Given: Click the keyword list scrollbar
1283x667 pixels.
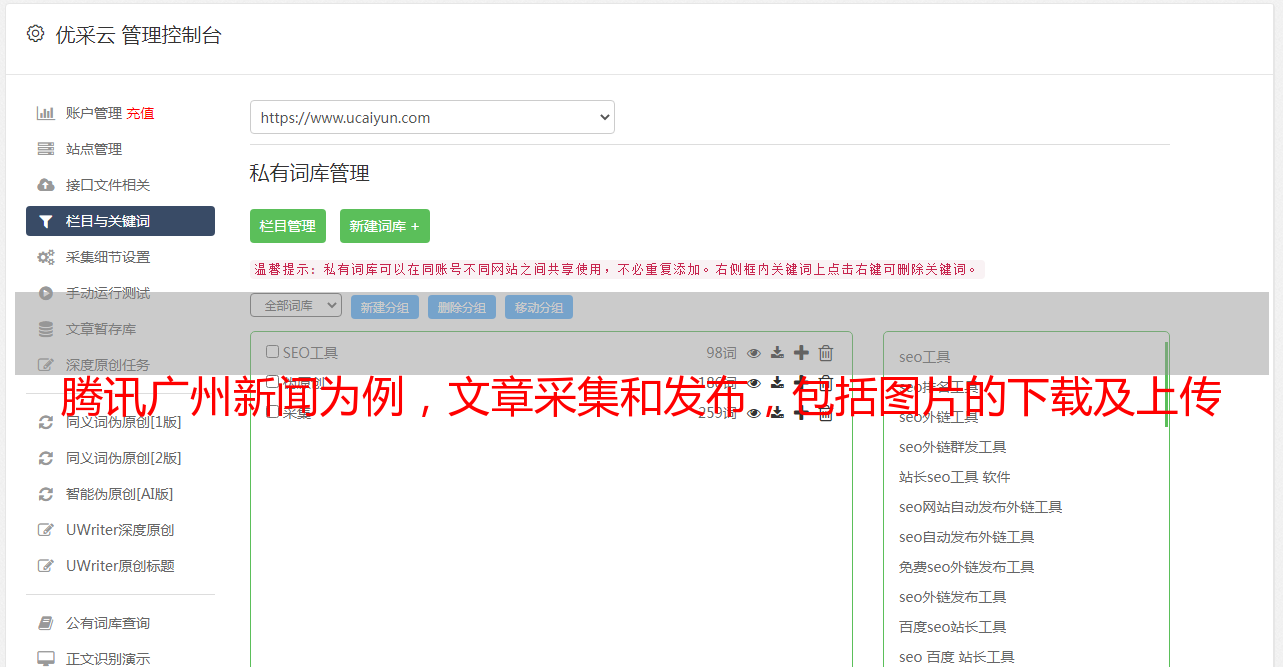Looking at the screenshot, I should (x=1166, y=385).
